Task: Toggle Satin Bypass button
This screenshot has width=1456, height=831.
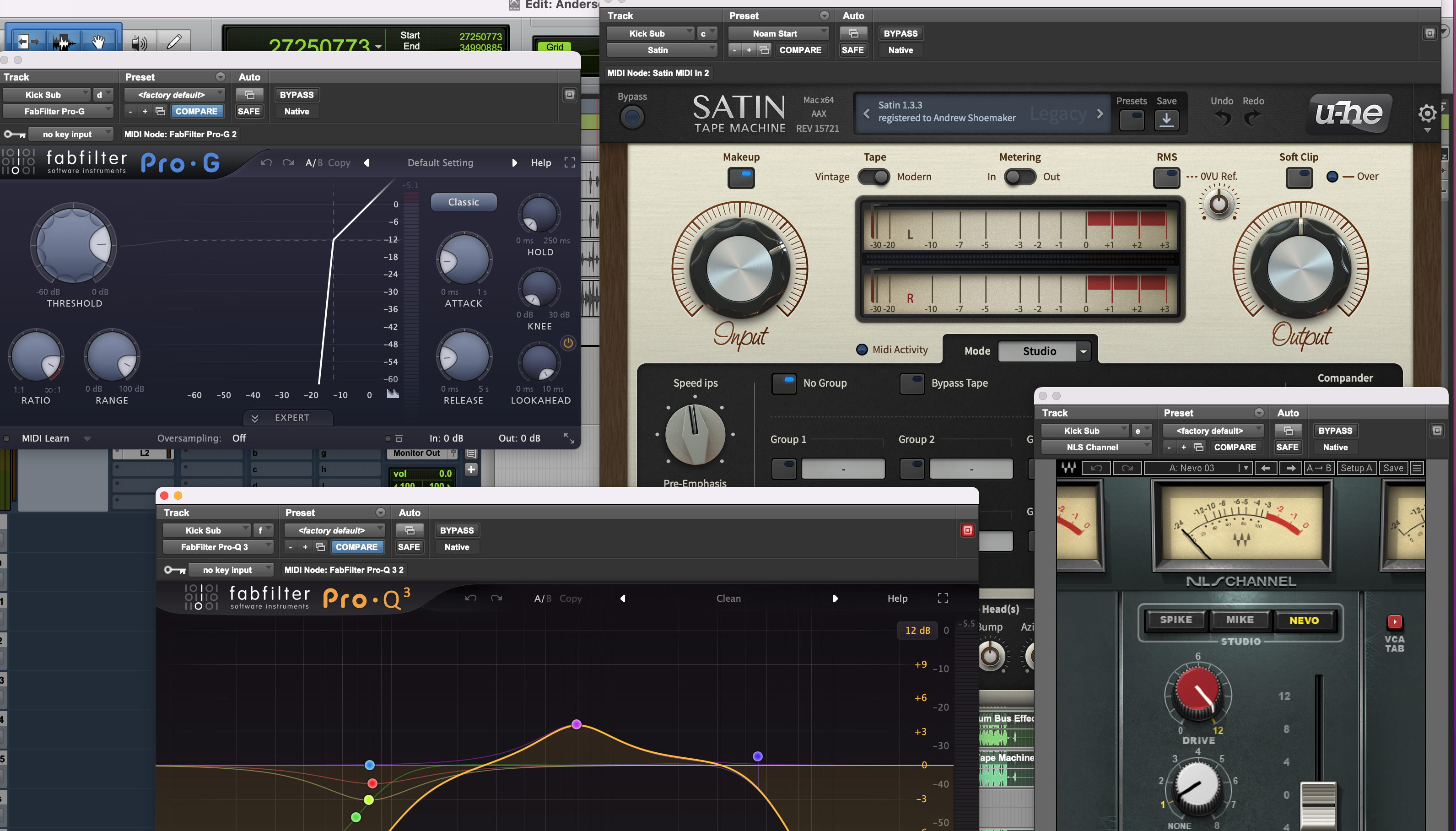Action: click(632, 118)
